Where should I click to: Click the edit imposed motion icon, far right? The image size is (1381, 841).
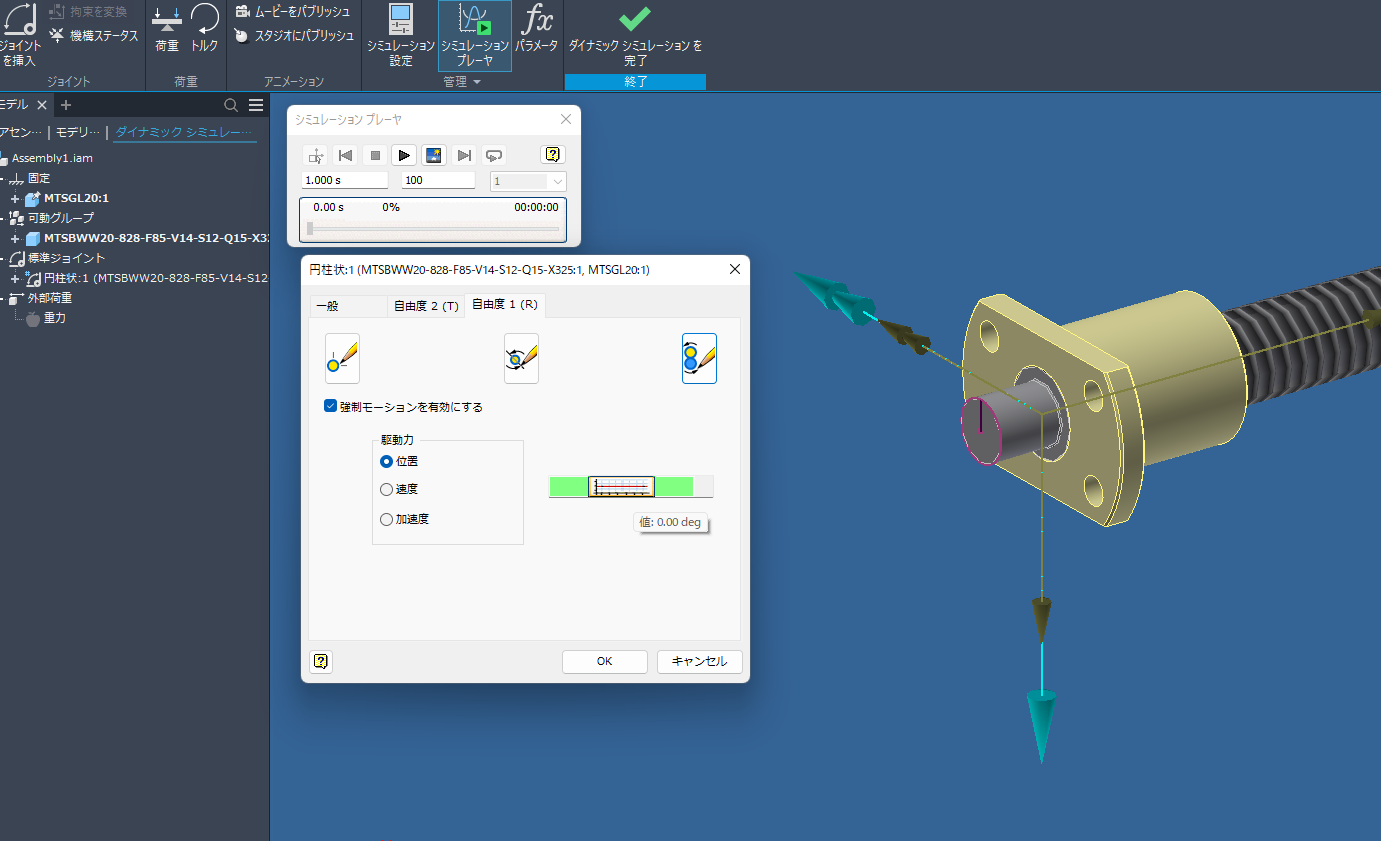[699, 359]
